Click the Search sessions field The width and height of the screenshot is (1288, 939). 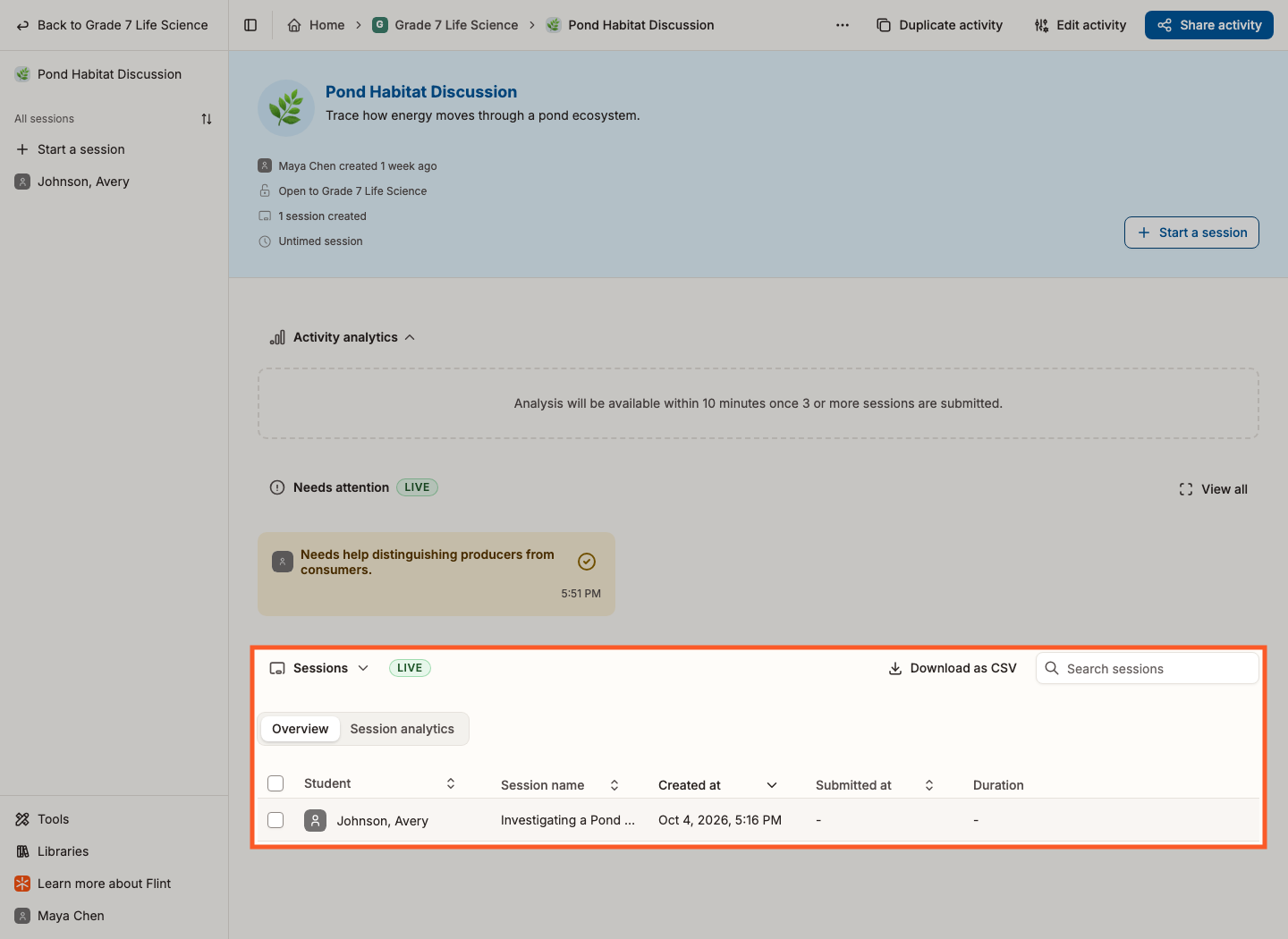pos(1148,668)
